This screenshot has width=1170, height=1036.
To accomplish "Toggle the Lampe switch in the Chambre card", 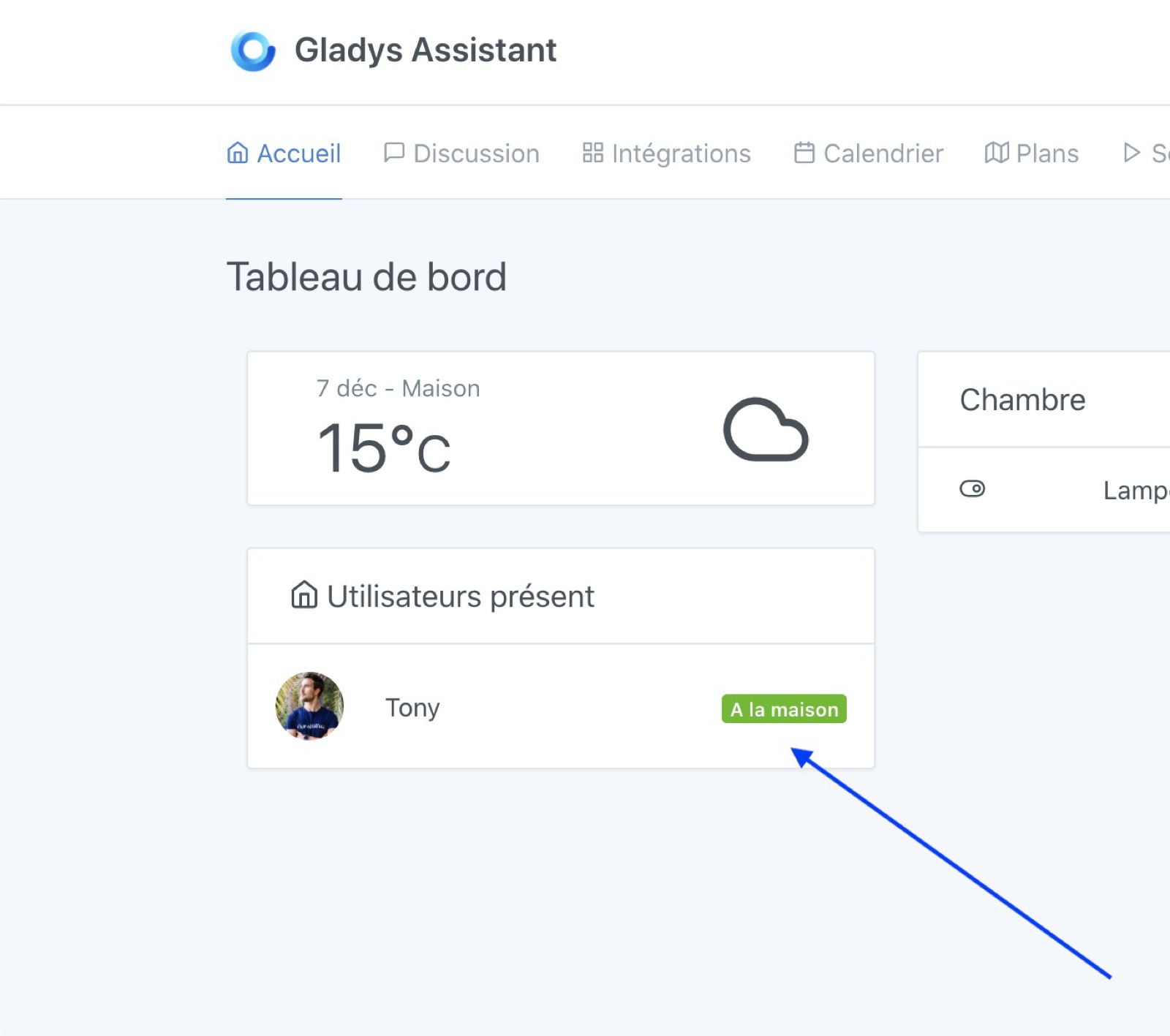I will coord(973,488).
